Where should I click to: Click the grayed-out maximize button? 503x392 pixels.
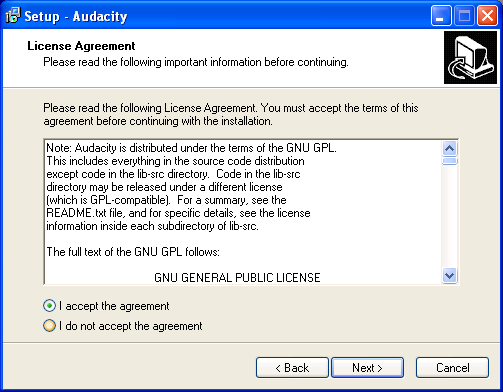(464, 16)
